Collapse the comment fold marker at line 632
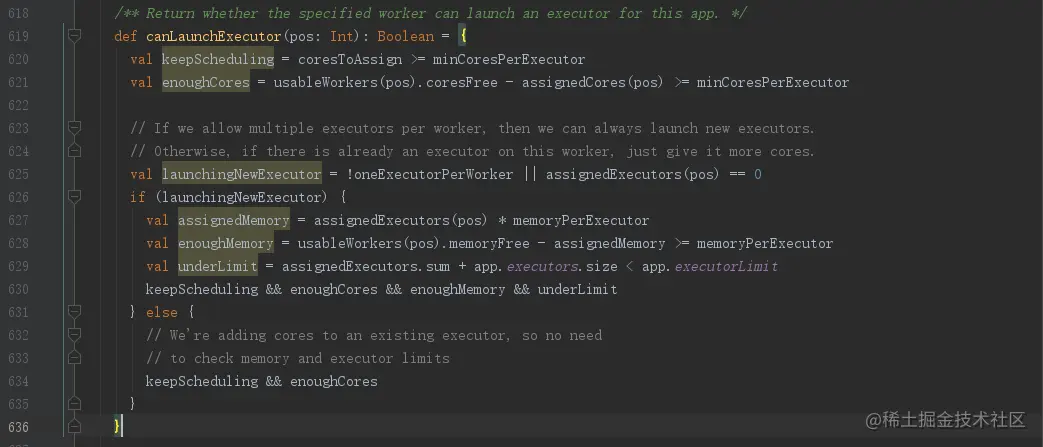The height and width of the screenshot is (447, 1043). pyautogui.click(x=74, y=334)
